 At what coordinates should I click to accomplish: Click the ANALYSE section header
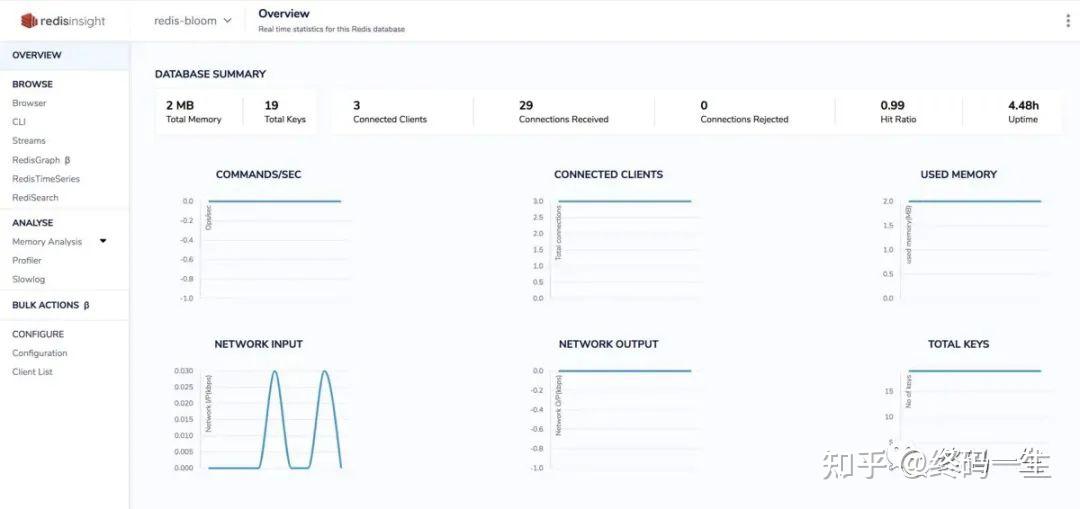point(32,223)
